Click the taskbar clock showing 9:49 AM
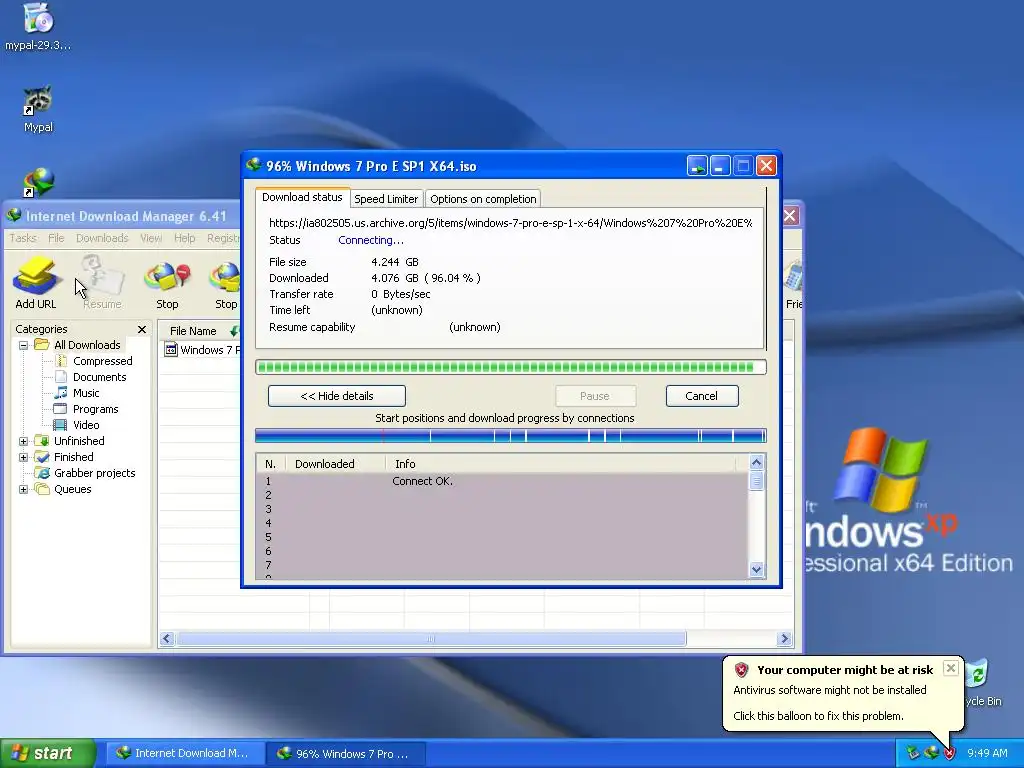1024x768 pixels. click(x=987, y=753)
